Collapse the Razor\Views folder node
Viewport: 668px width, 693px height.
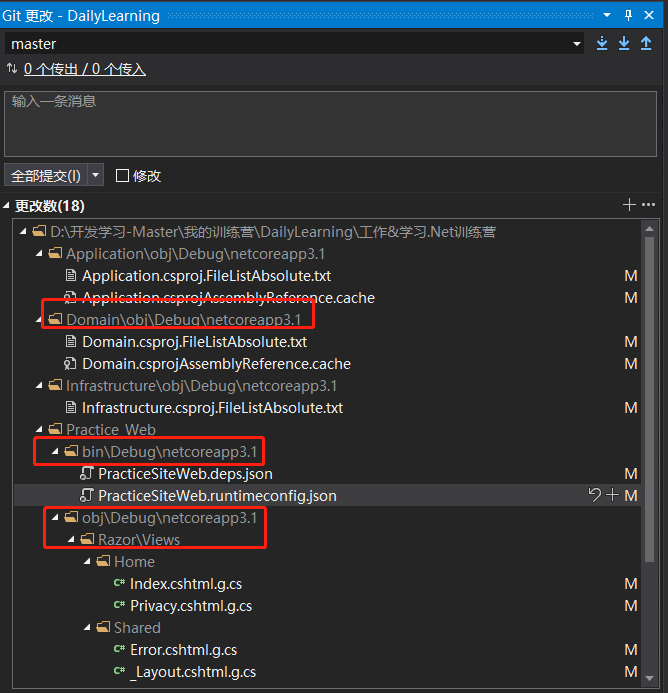click(71, 540)
